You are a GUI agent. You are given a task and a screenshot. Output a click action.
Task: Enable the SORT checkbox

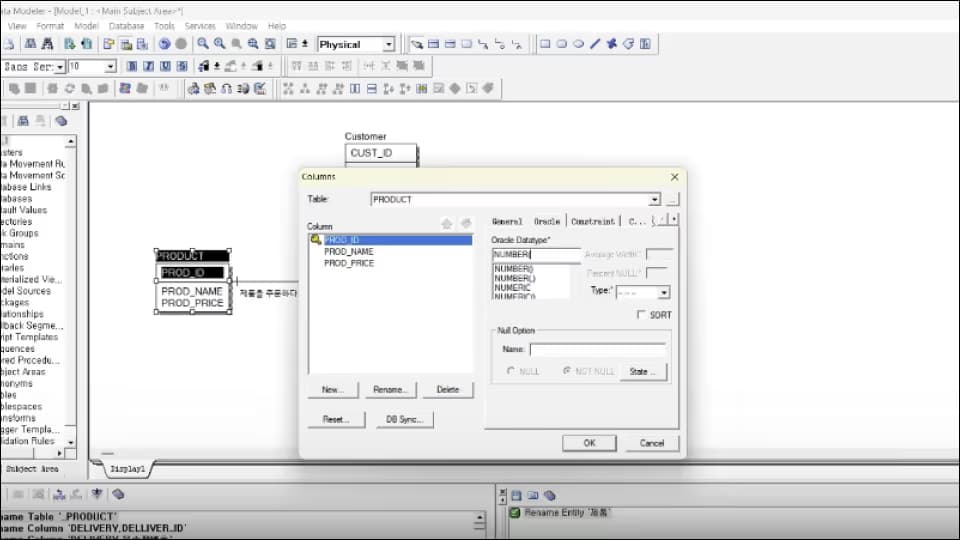(641, 314)
